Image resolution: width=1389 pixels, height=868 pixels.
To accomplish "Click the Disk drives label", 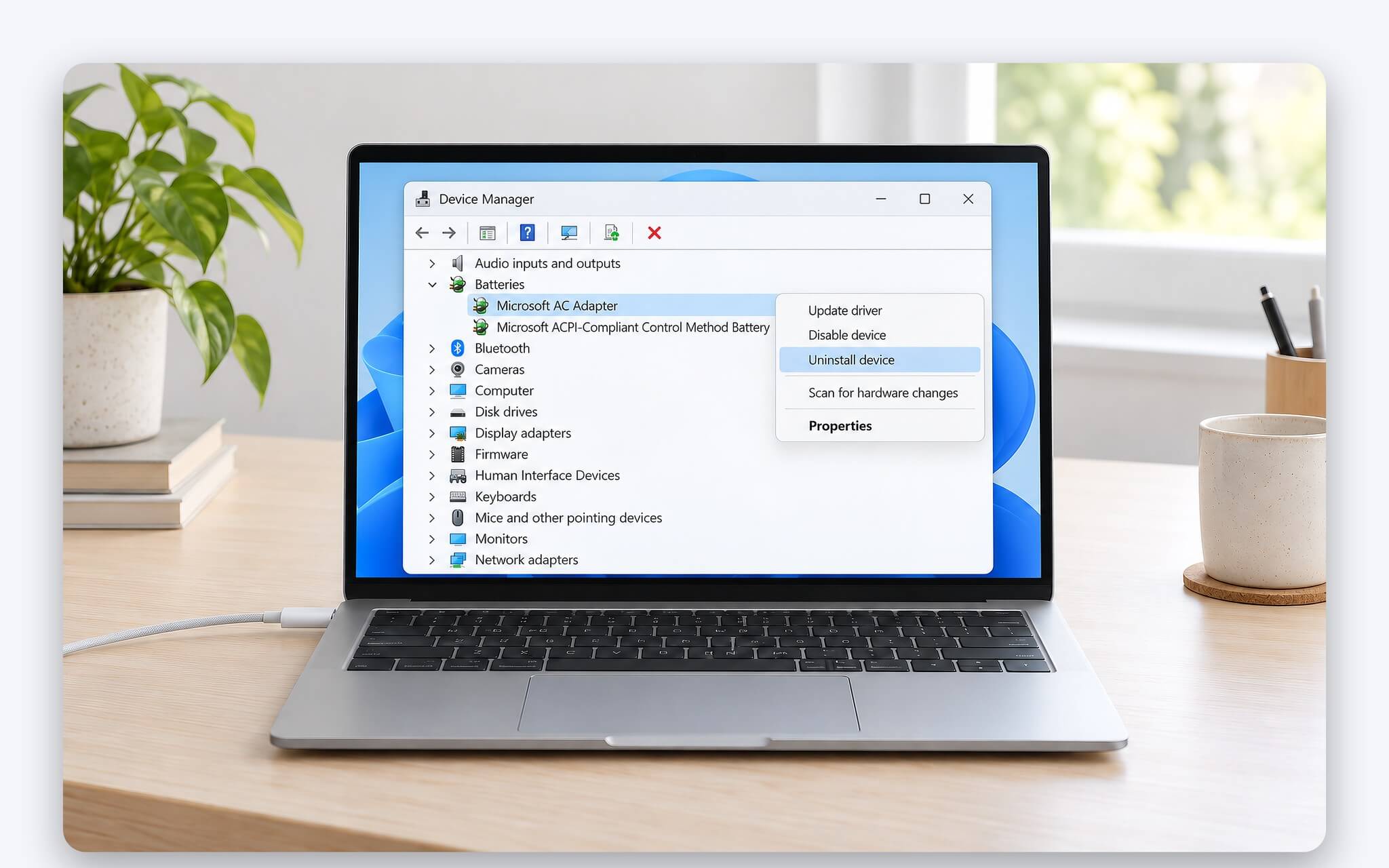I will pos(506,412).
